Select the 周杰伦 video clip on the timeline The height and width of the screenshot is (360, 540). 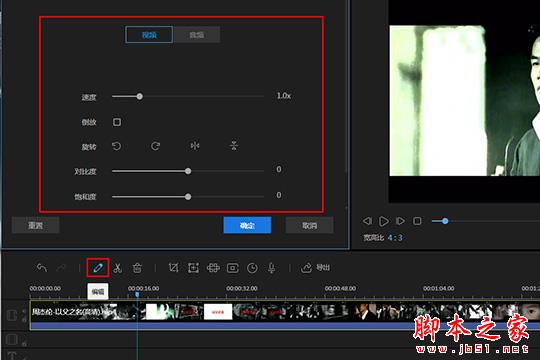pyautogui.click(x=285, y=315)
